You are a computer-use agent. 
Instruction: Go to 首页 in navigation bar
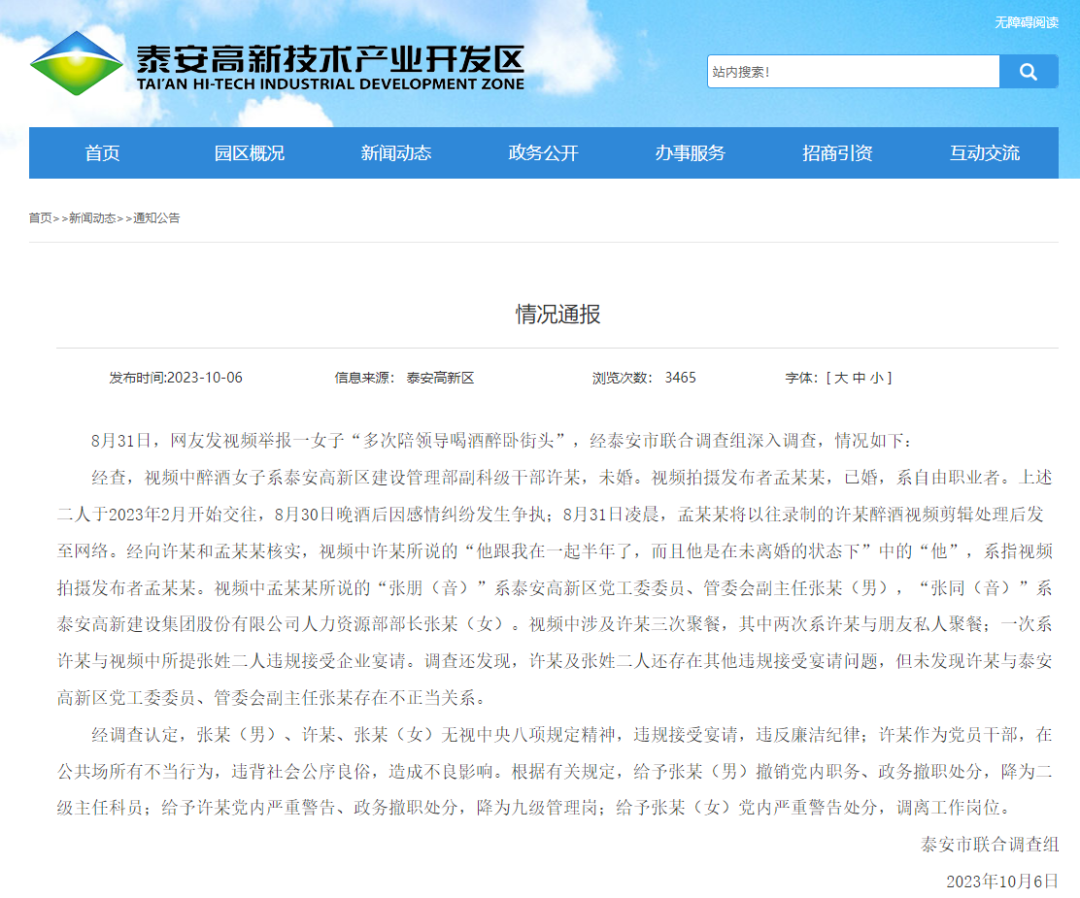[102, 153]
